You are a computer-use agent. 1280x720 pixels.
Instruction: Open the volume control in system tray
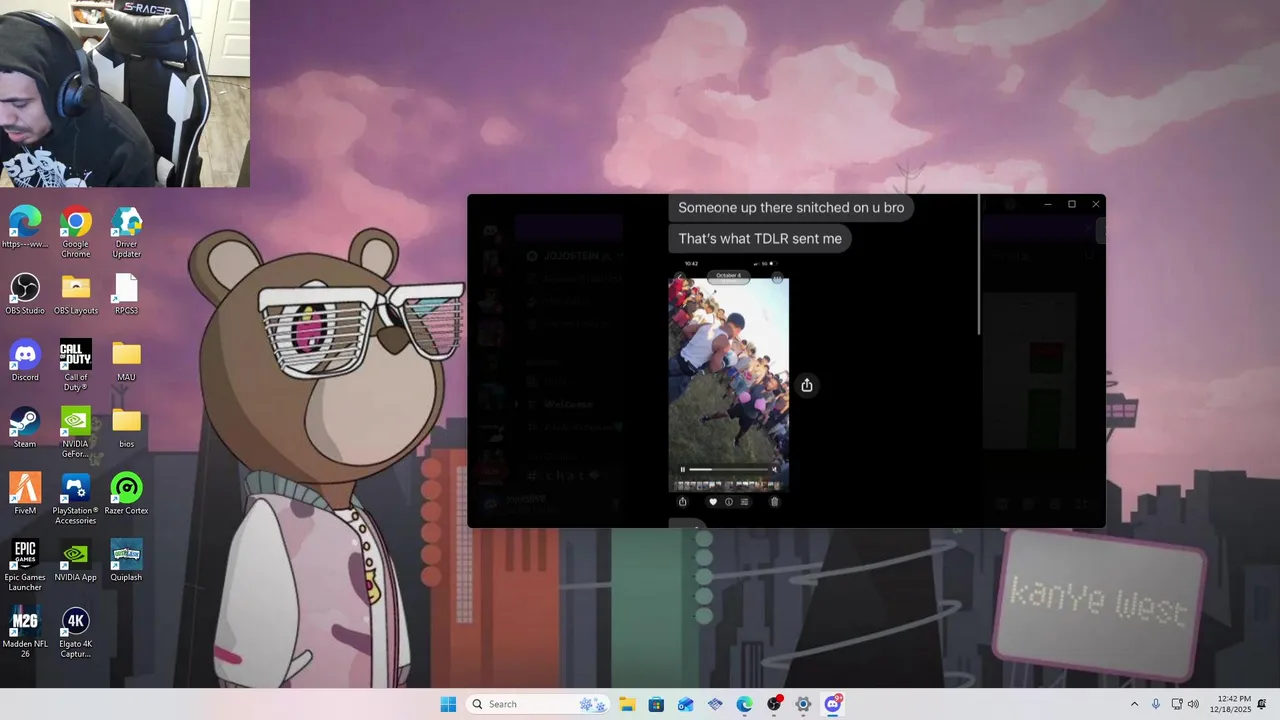1193,704
